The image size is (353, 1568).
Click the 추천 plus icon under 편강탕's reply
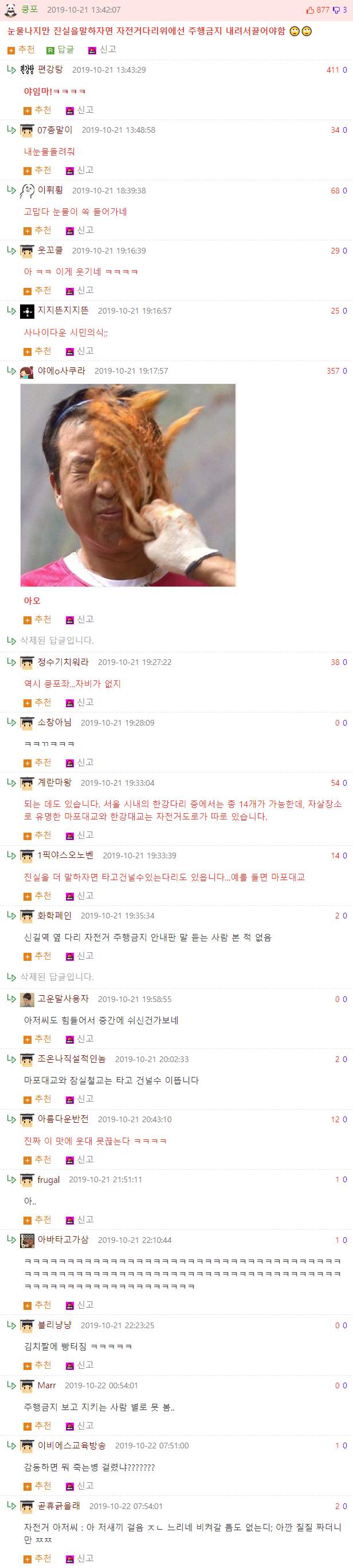tap(28, 111)
